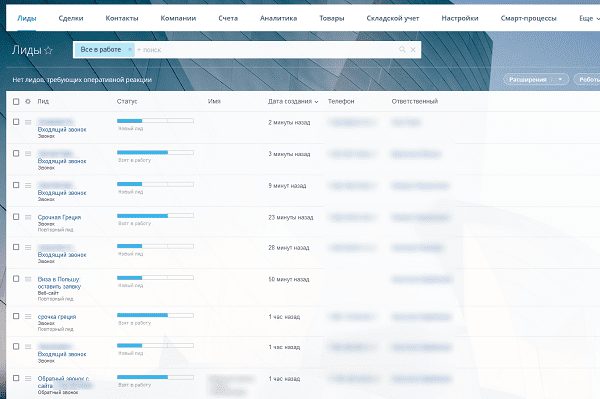Adjust the status bar of the lead created 3 минуты назад
The width and height of the screenshot is (600, 399).
coord(155,153)
